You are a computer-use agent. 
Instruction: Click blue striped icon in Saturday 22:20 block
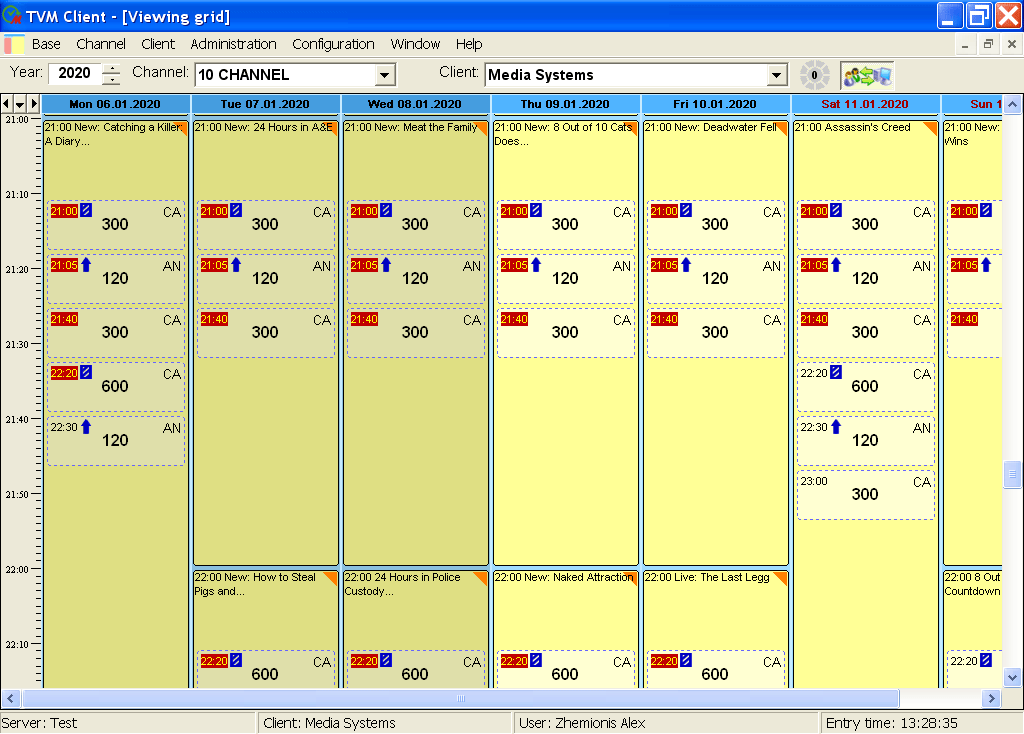836,373
